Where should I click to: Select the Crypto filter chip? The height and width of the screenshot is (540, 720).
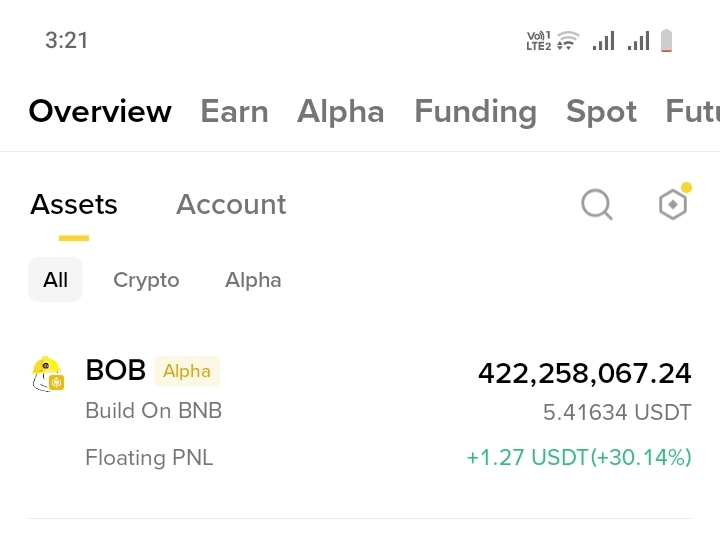click(x=146, y=280)
